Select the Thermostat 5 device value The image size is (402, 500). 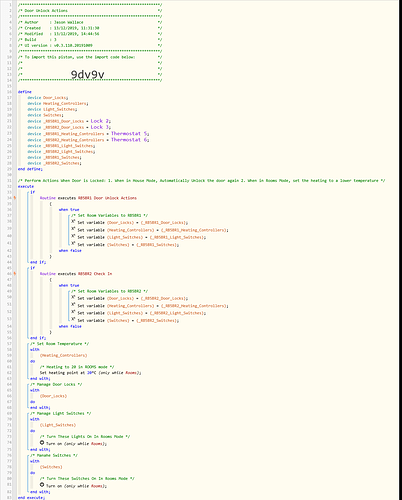pyautogui.click(x=129, y=133)
